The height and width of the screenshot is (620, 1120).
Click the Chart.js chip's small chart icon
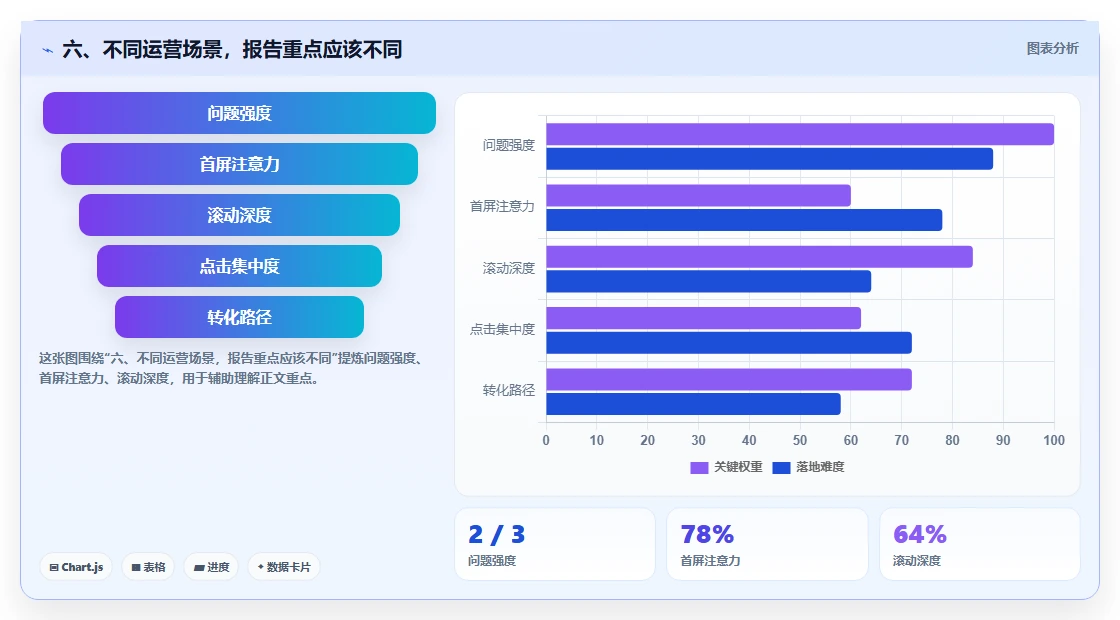pos(54,568)
